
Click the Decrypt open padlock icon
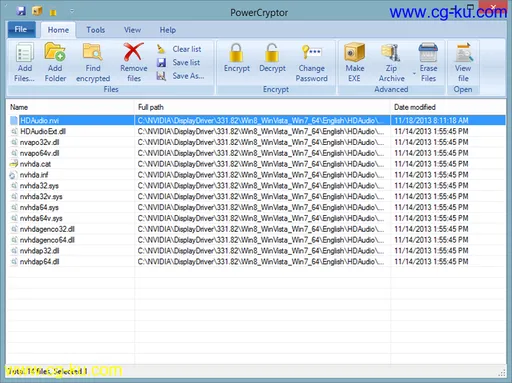click(x=272, y=53)
